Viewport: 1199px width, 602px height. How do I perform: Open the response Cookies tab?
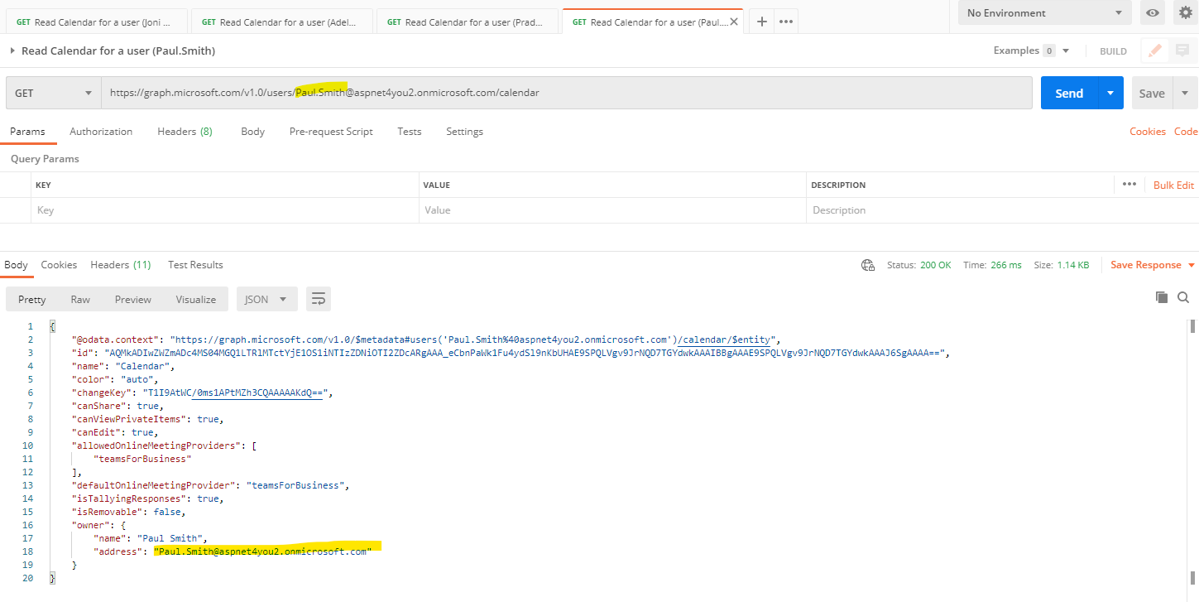(59, 265)
